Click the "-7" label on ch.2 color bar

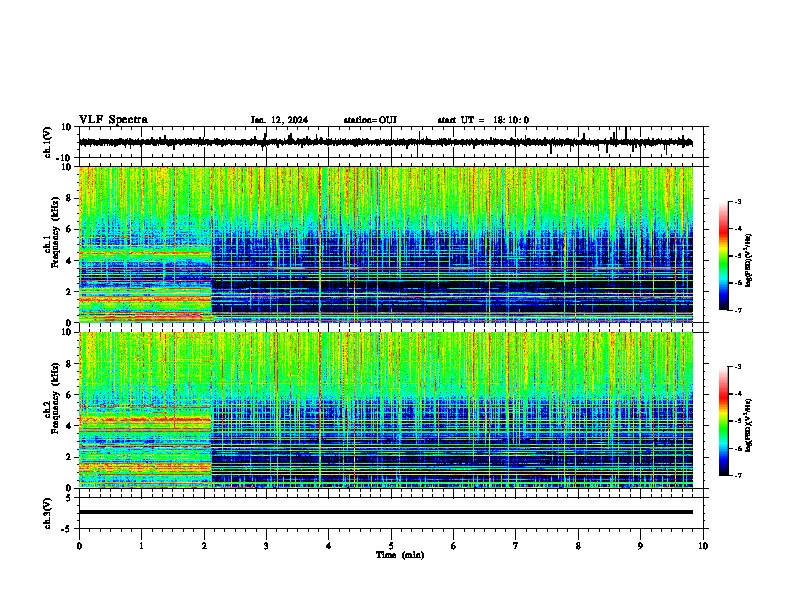pos(737,476)
